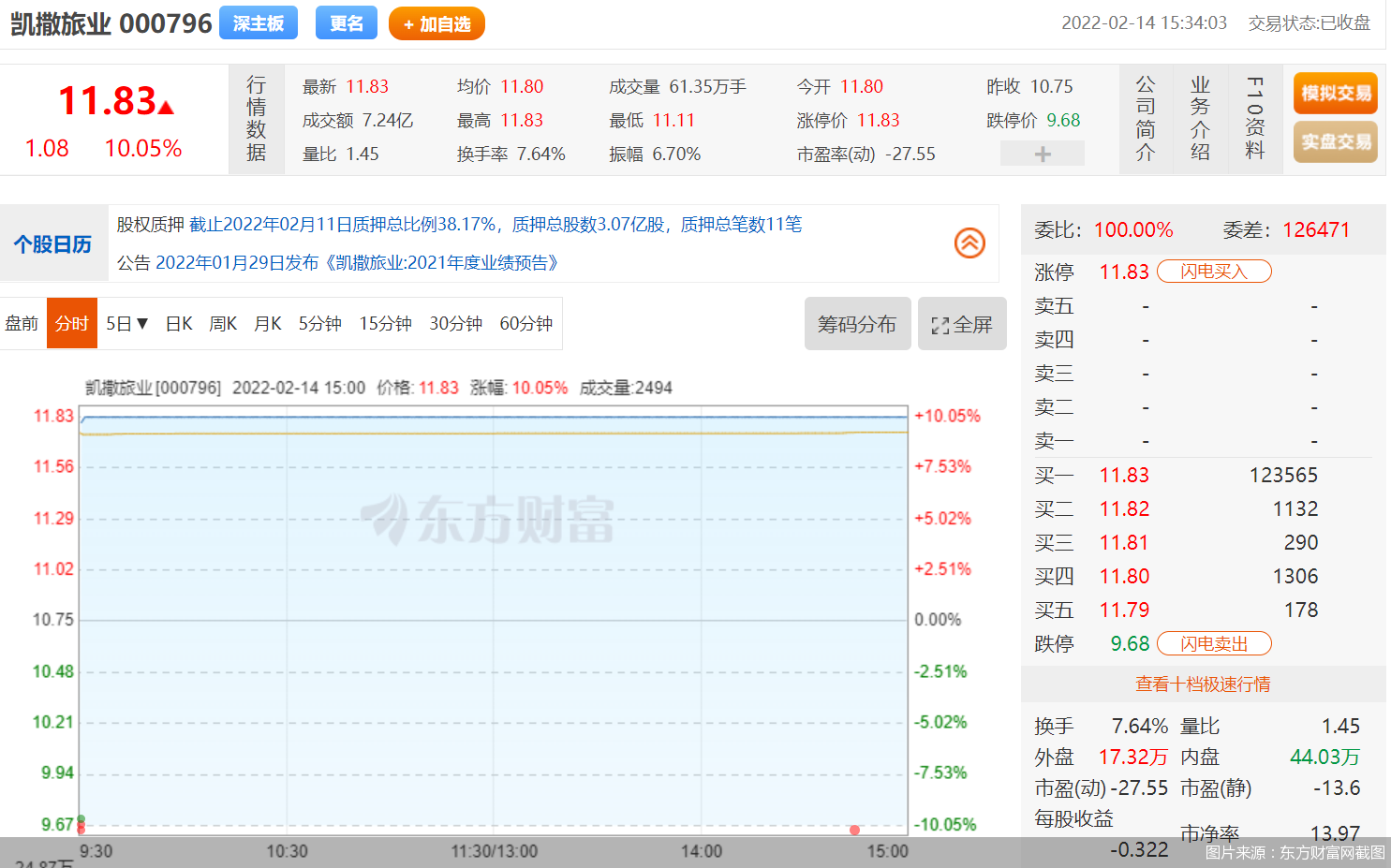Open the 2021年度业绩预告 announcement link
The image size is (1391, 868).
[x=360, y=263]
